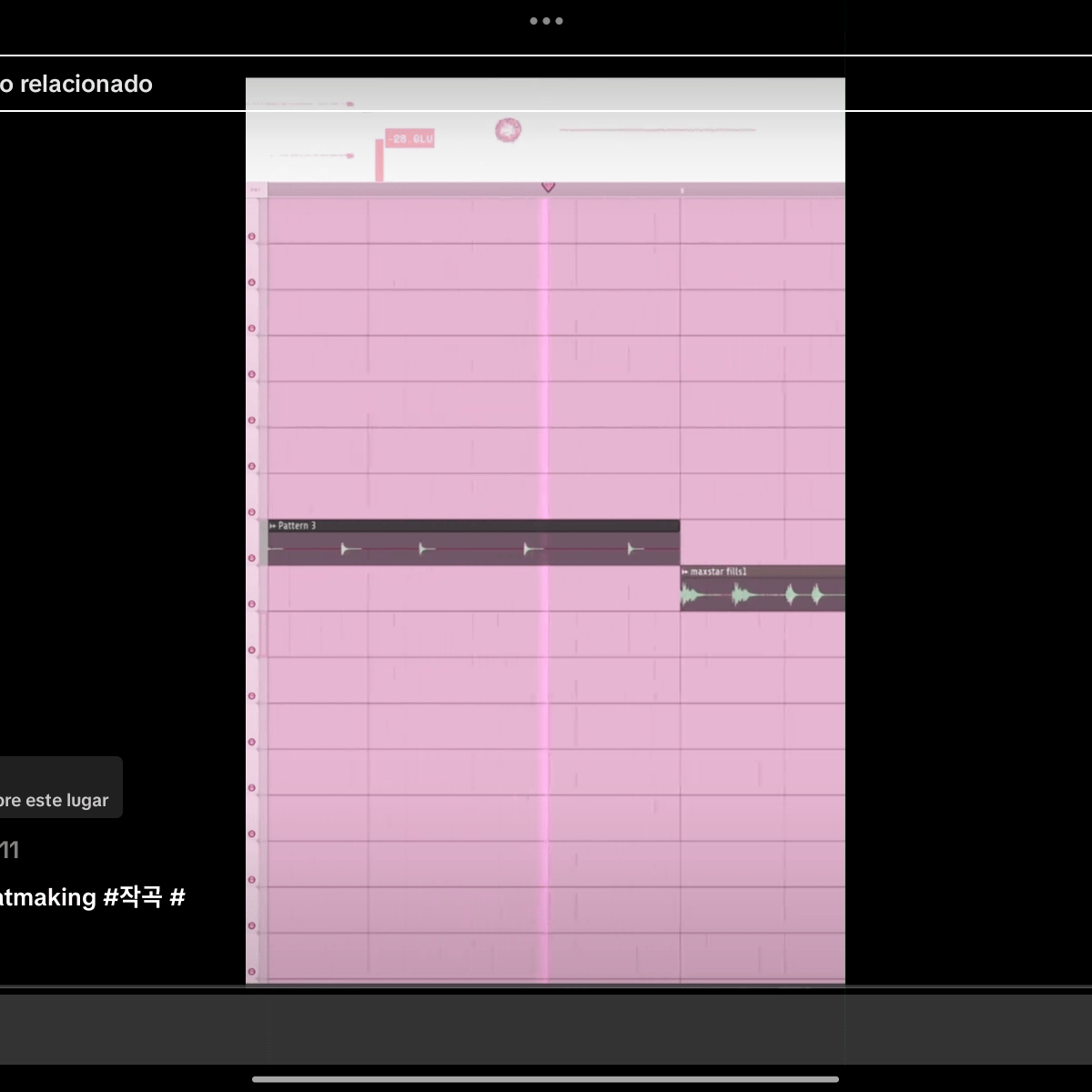
Task: Click the pink vertical loudness meter bar
Action: (379, 161)
